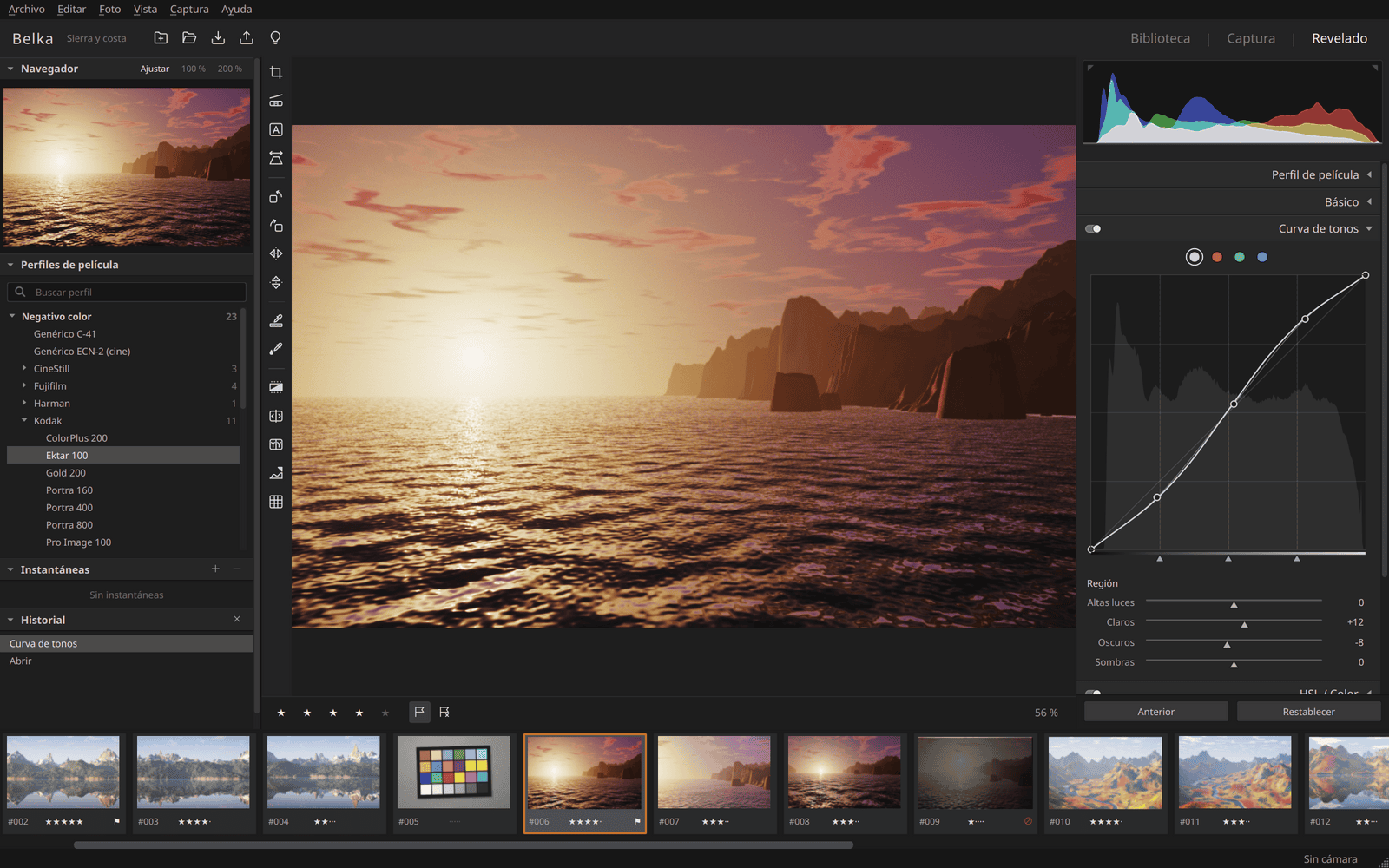Set navigator zoom to 200 %

[230, 69]
